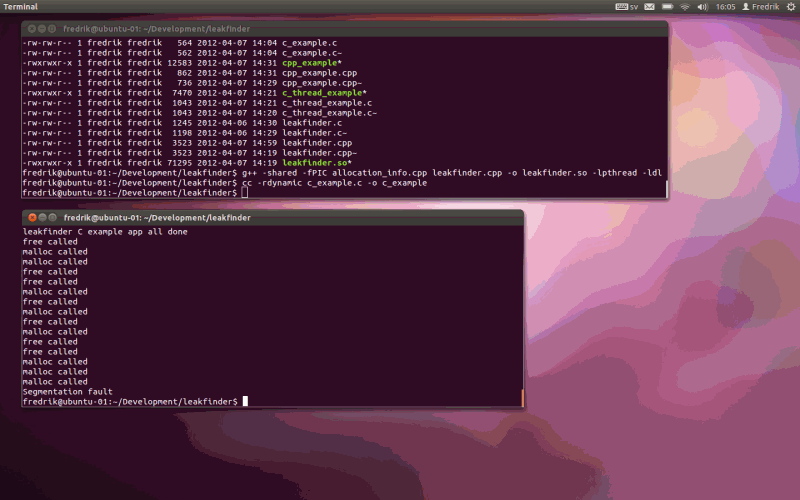Click the lower terminal's scrollbar thumb
The height and width of the screenshot is (500, 800).
(522, 397)
